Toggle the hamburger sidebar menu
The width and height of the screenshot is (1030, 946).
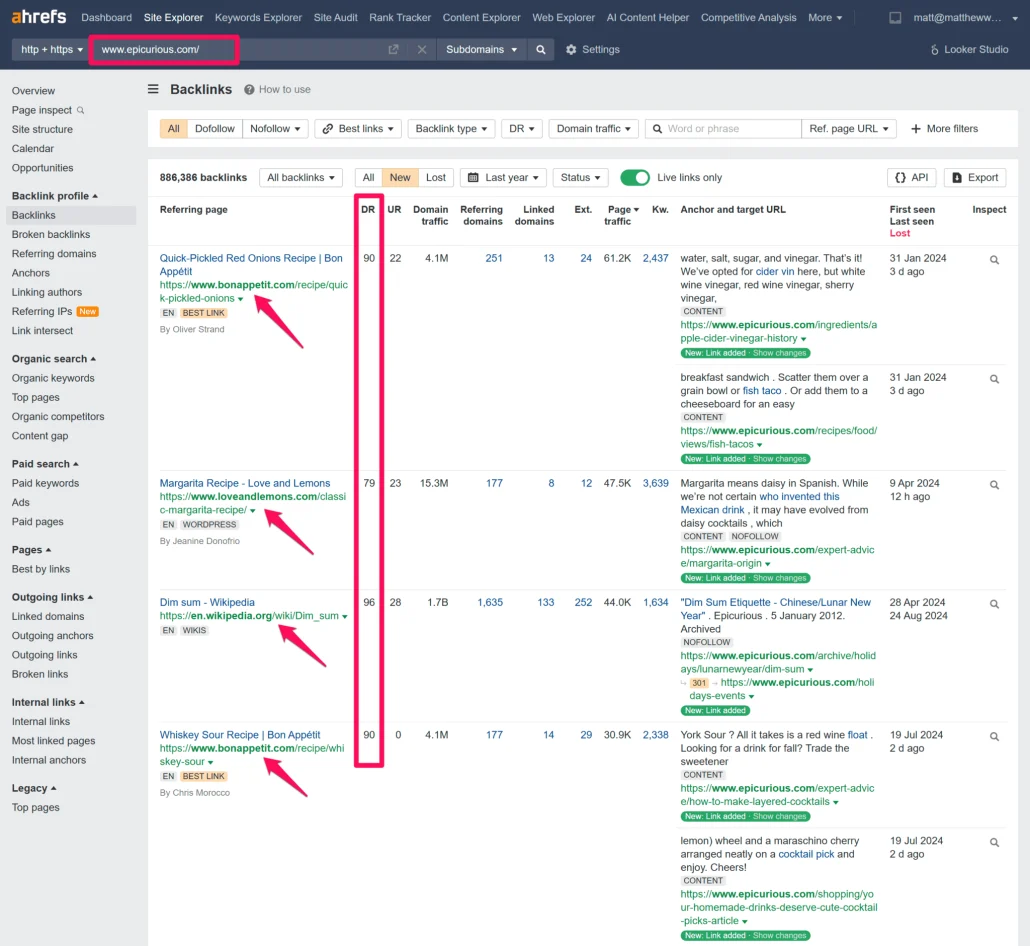pos(153,89)
